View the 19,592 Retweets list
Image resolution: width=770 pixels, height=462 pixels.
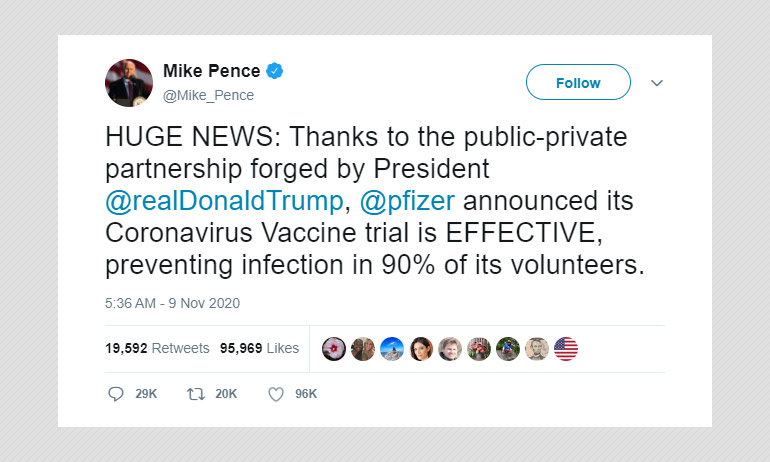pos(157,348)
